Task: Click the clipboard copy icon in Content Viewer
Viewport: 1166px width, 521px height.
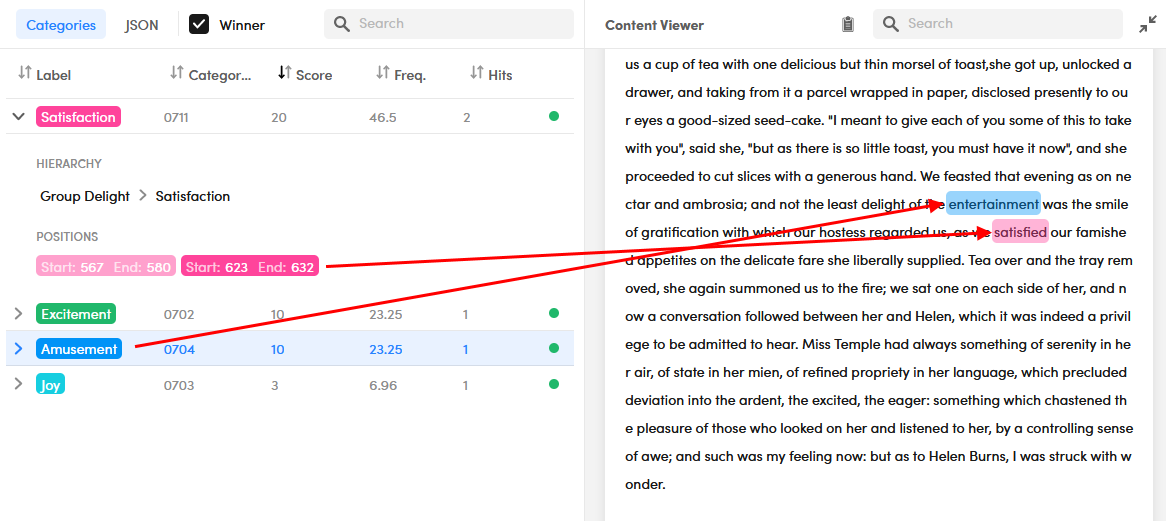Action: tap(848, 25)
